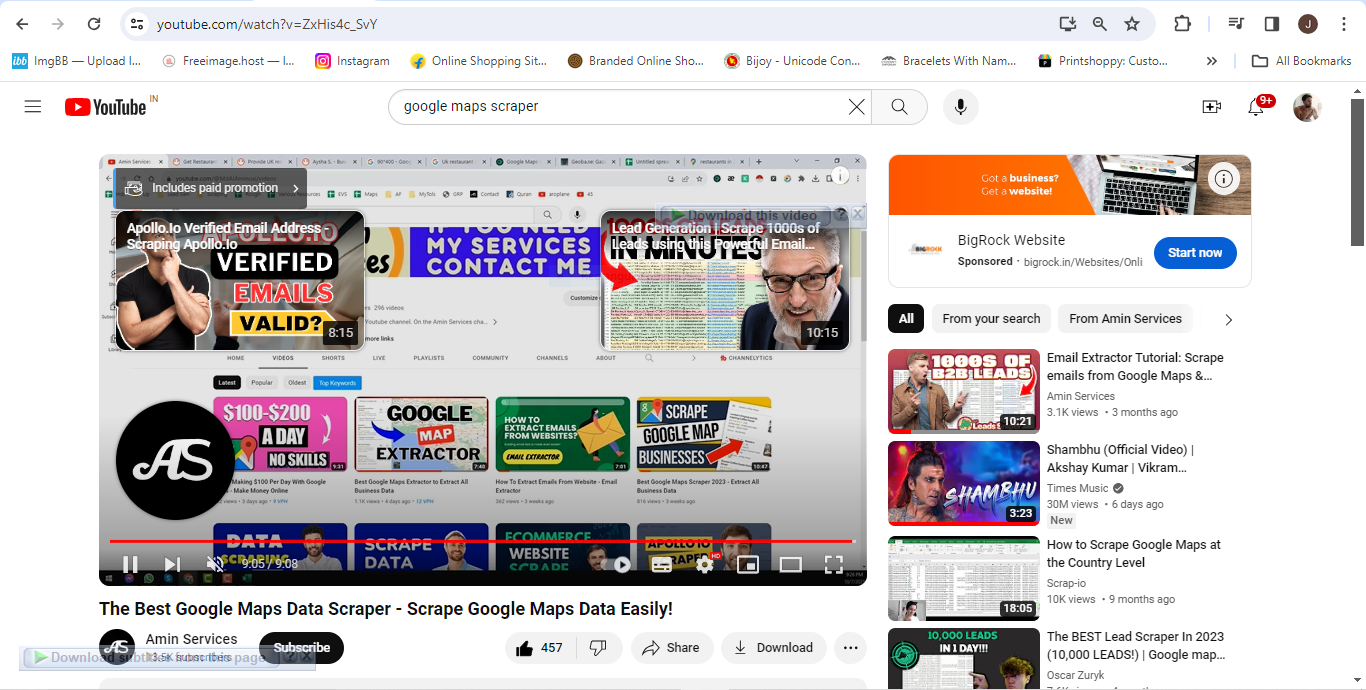
Task: Unmute the video with the speaker icon
Action: pyautogui.click(x=214, y=564)
